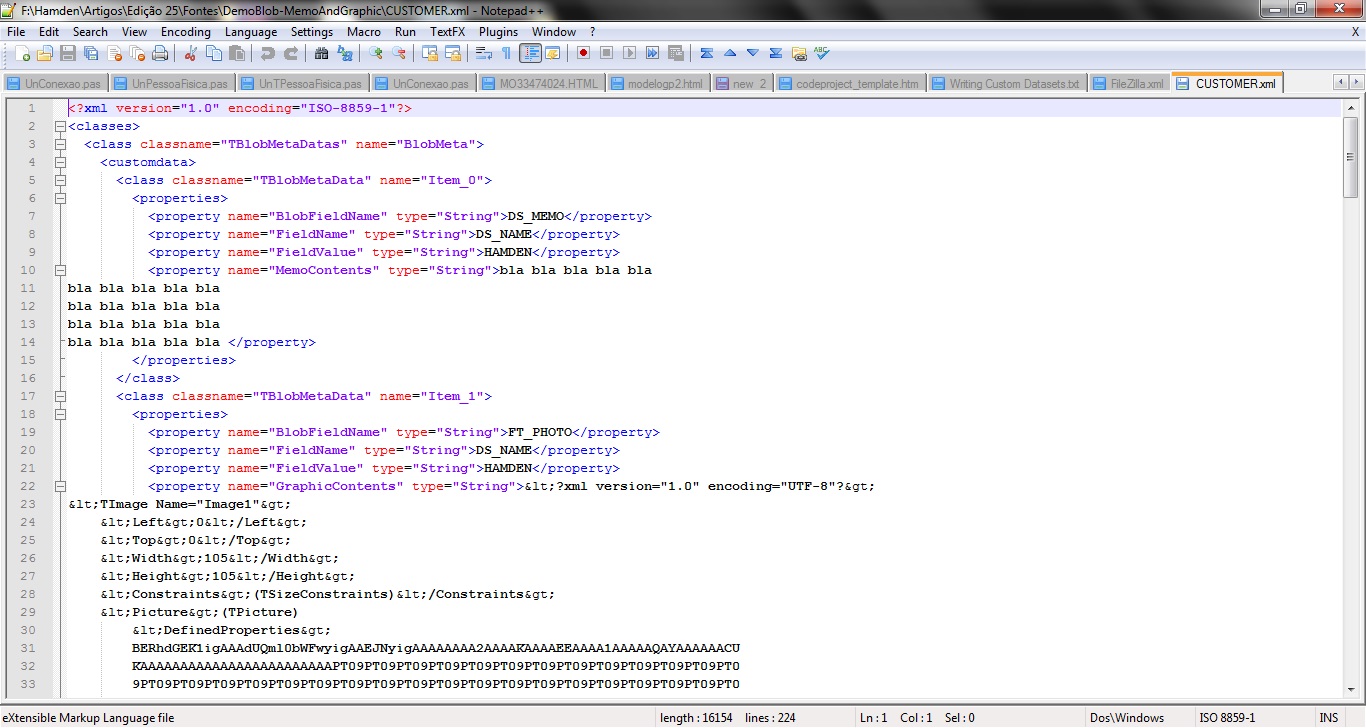Open the Replace toolbar icon
The width and height of the screenshot is (1366, 728).
click(x=345, y=53)
